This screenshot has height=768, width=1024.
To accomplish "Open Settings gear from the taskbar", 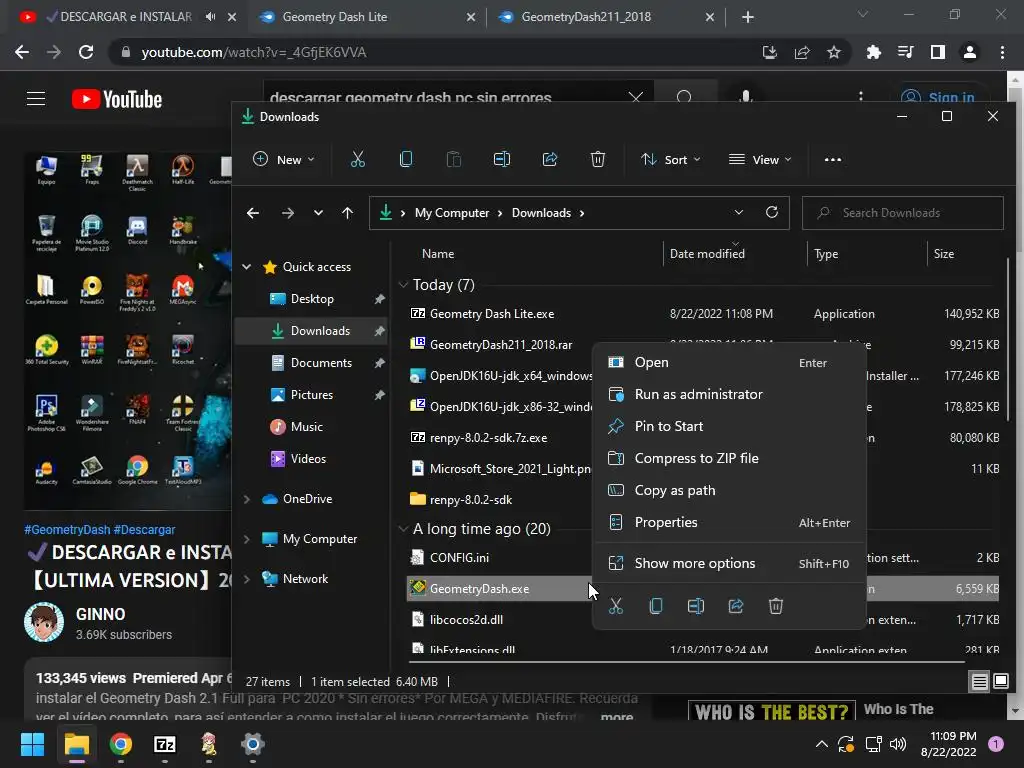I will 253,744.
